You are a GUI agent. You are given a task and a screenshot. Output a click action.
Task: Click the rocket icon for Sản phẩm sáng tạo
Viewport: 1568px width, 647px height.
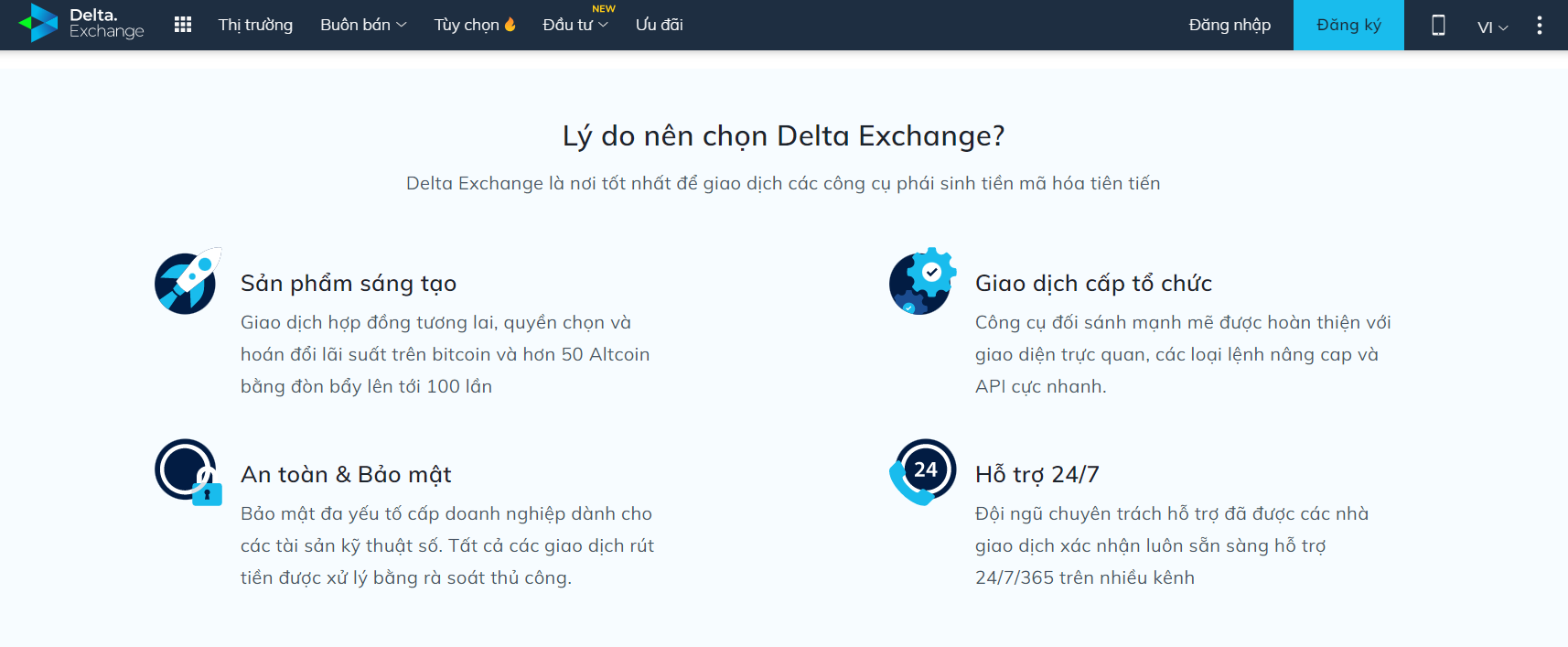188,281
